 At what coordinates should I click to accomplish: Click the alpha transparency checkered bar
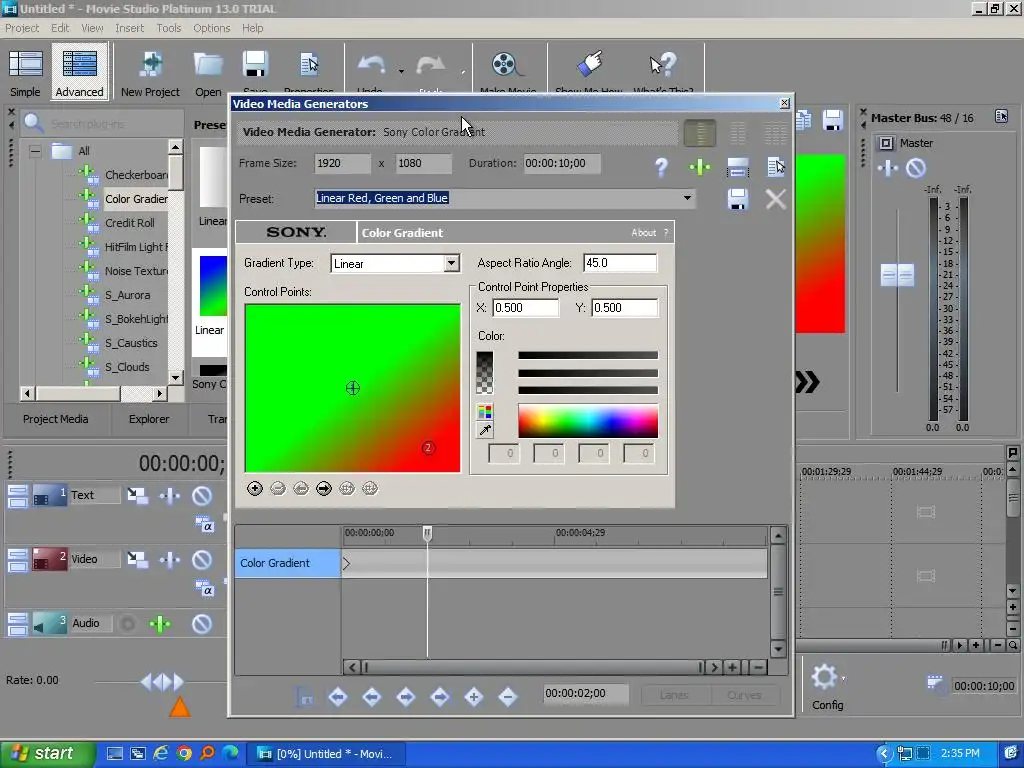click(485, 373)
